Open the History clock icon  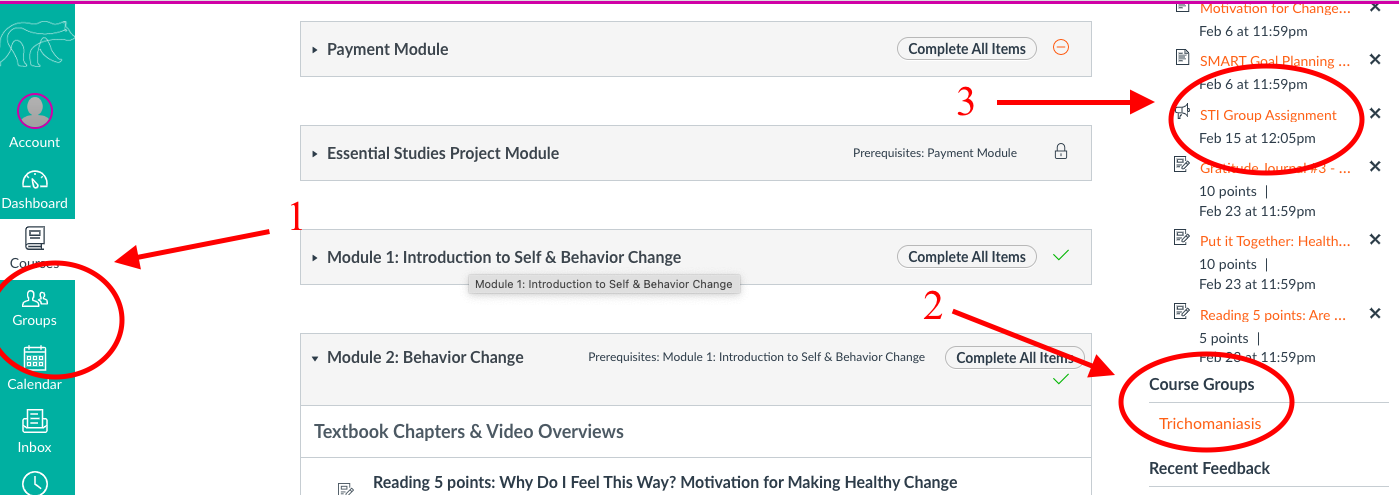tap(35, 481)
